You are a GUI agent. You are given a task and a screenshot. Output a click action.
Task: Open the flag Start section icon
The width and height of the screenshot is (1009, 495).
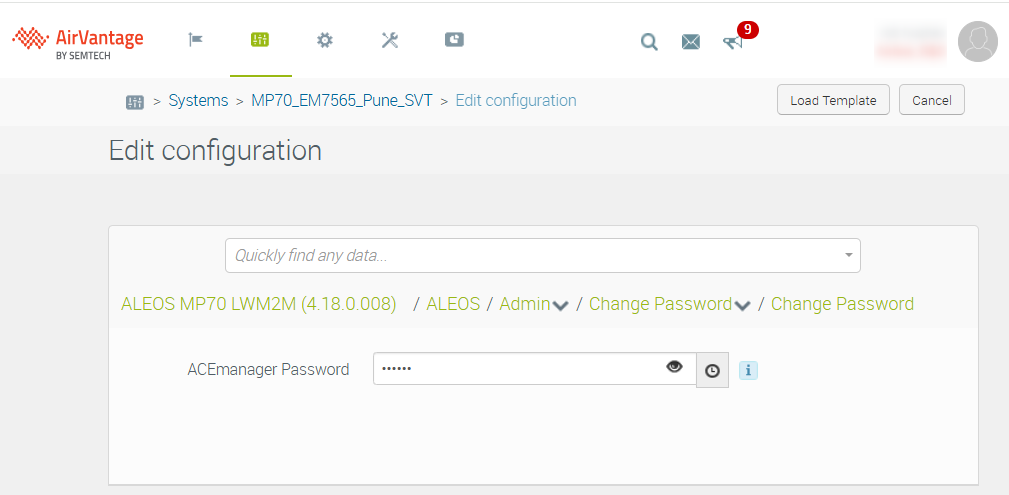[196, 40]
